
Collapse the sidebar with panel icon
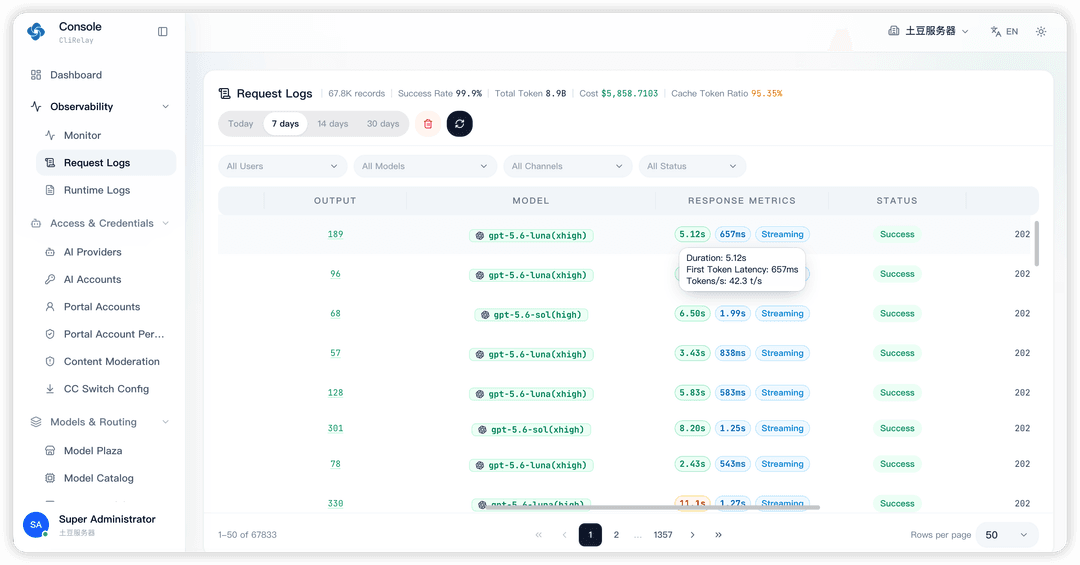click(x=163, y=32)
